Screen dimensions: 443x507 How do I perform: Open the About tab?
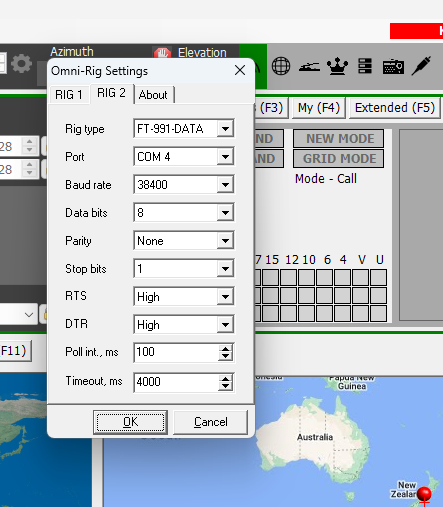point(153,95)
